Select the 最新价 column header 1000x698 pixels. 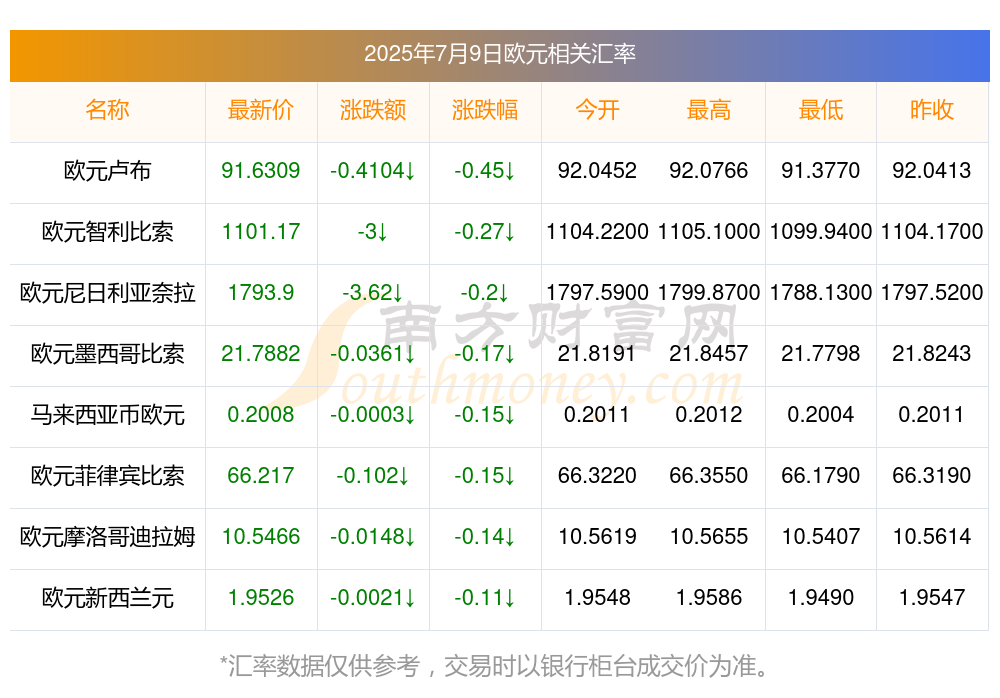coord(261,110)
